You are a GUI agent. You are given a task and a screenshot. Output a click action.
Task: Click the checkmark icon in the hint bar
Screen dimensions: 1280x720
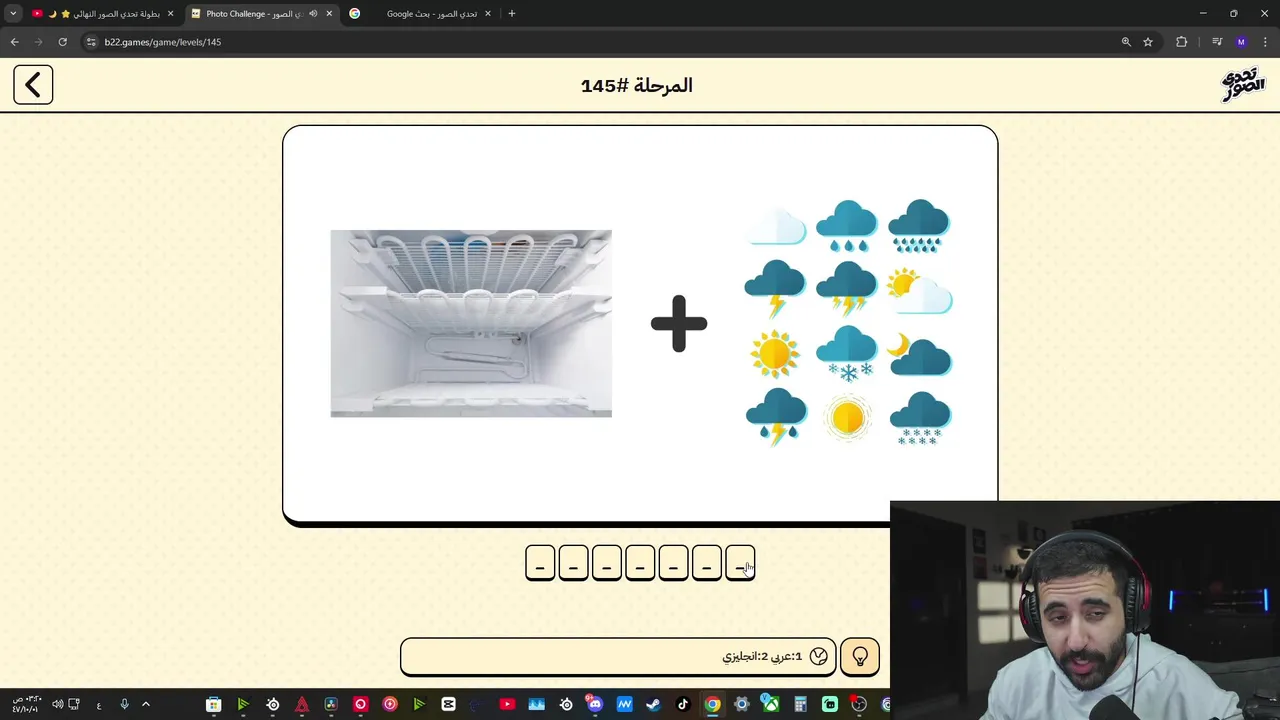(819, 656)
